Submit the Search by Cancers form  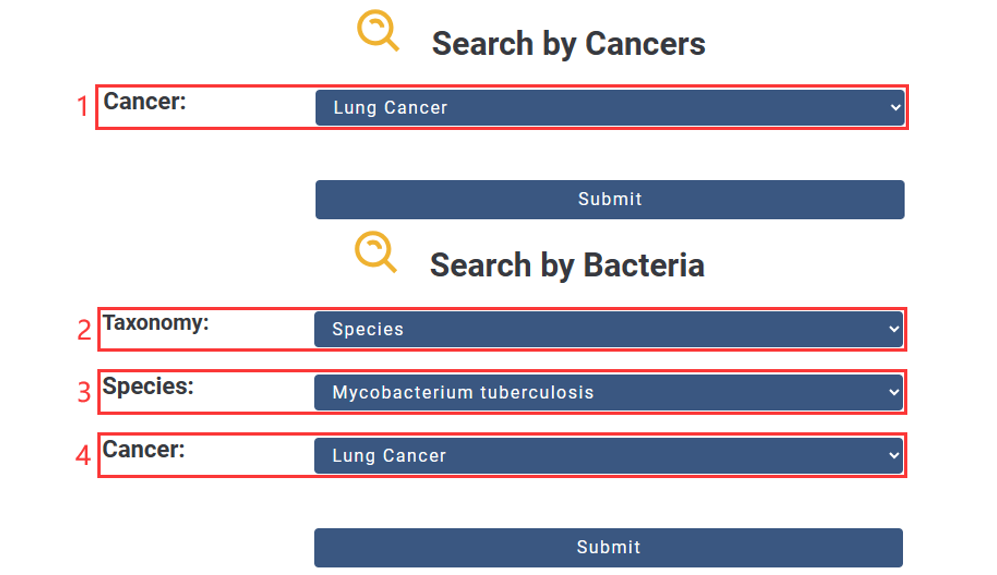pyautogui.click(x=609, y=199)
